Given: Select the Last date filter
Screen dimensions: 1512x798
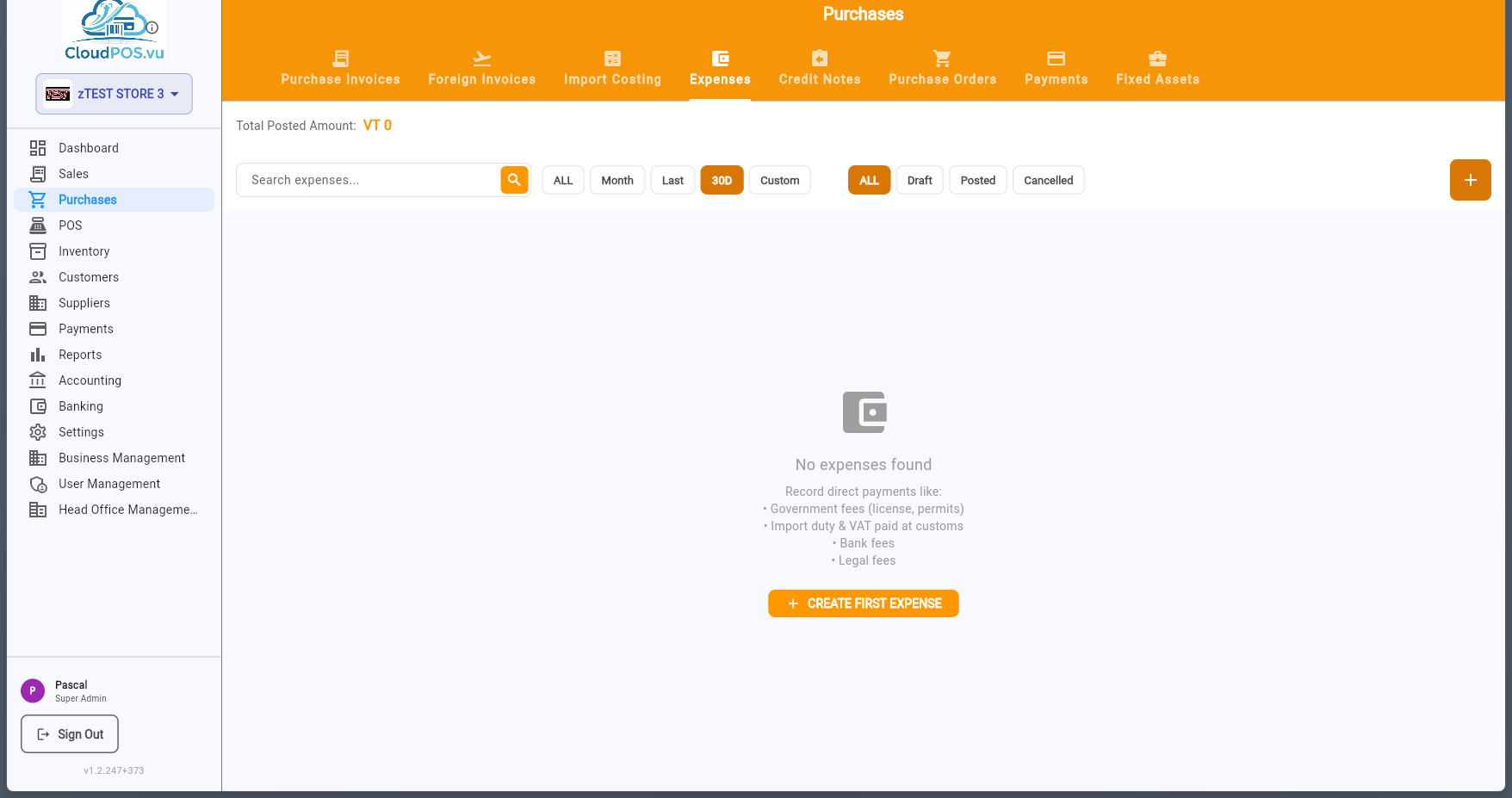Looking at the screenshot, I should point(672,181).
